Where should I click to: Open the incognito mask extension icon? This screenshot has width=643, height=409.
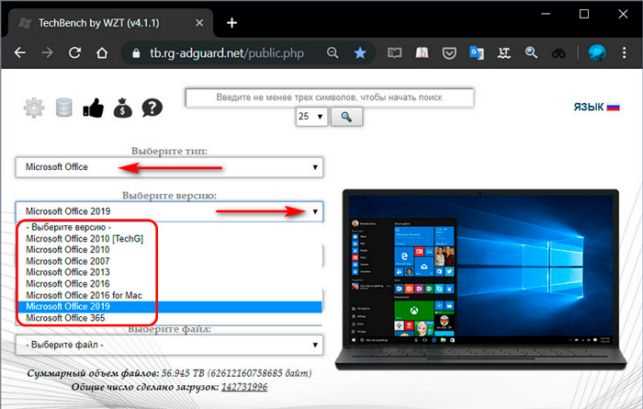point(559,53)
